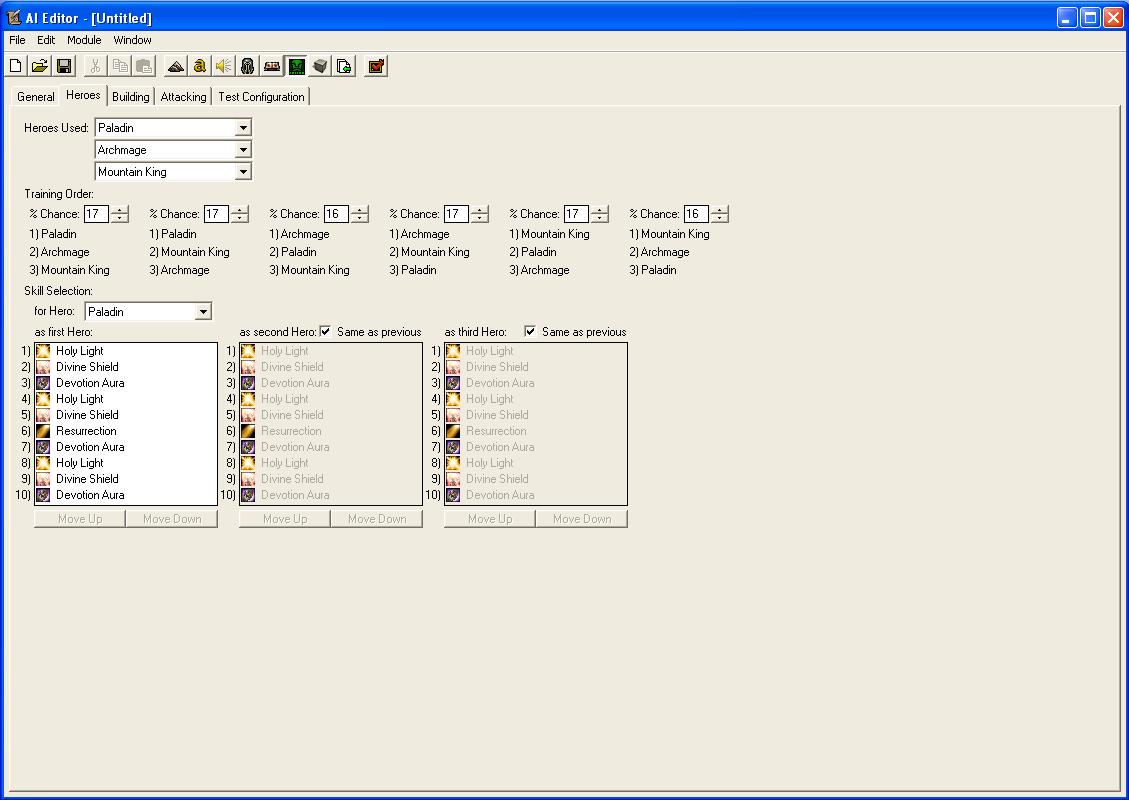Increase the first % Chance spinner value

click(x=120, y=210)
